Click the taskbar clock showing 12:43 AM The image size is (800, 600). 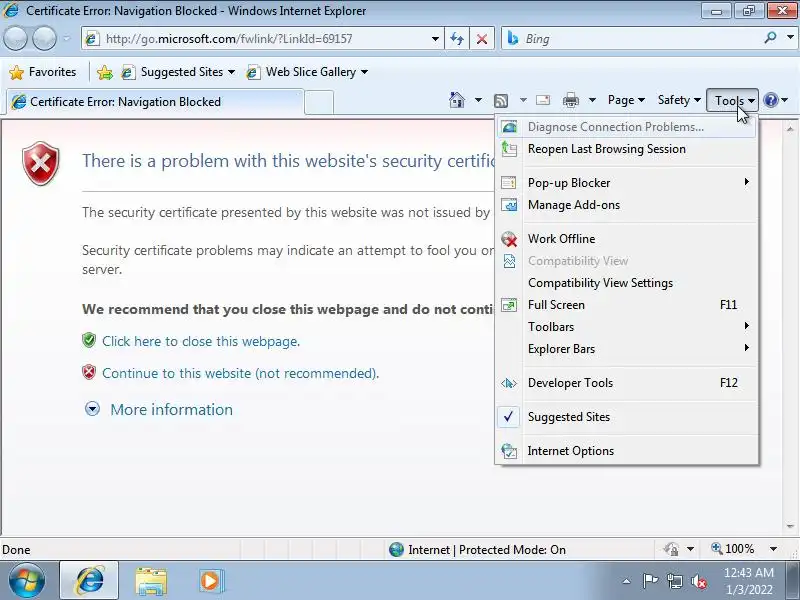click(x=748, y=581)
